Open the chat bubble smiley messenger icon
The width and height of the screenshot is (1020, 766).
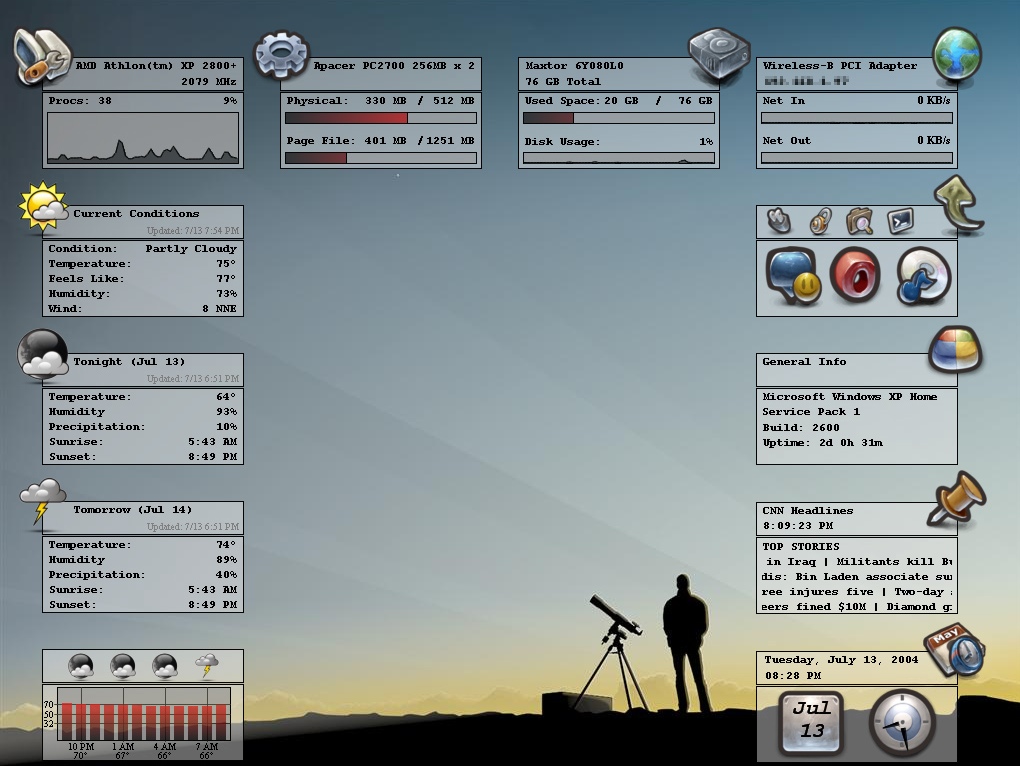(x=793, y=276)
